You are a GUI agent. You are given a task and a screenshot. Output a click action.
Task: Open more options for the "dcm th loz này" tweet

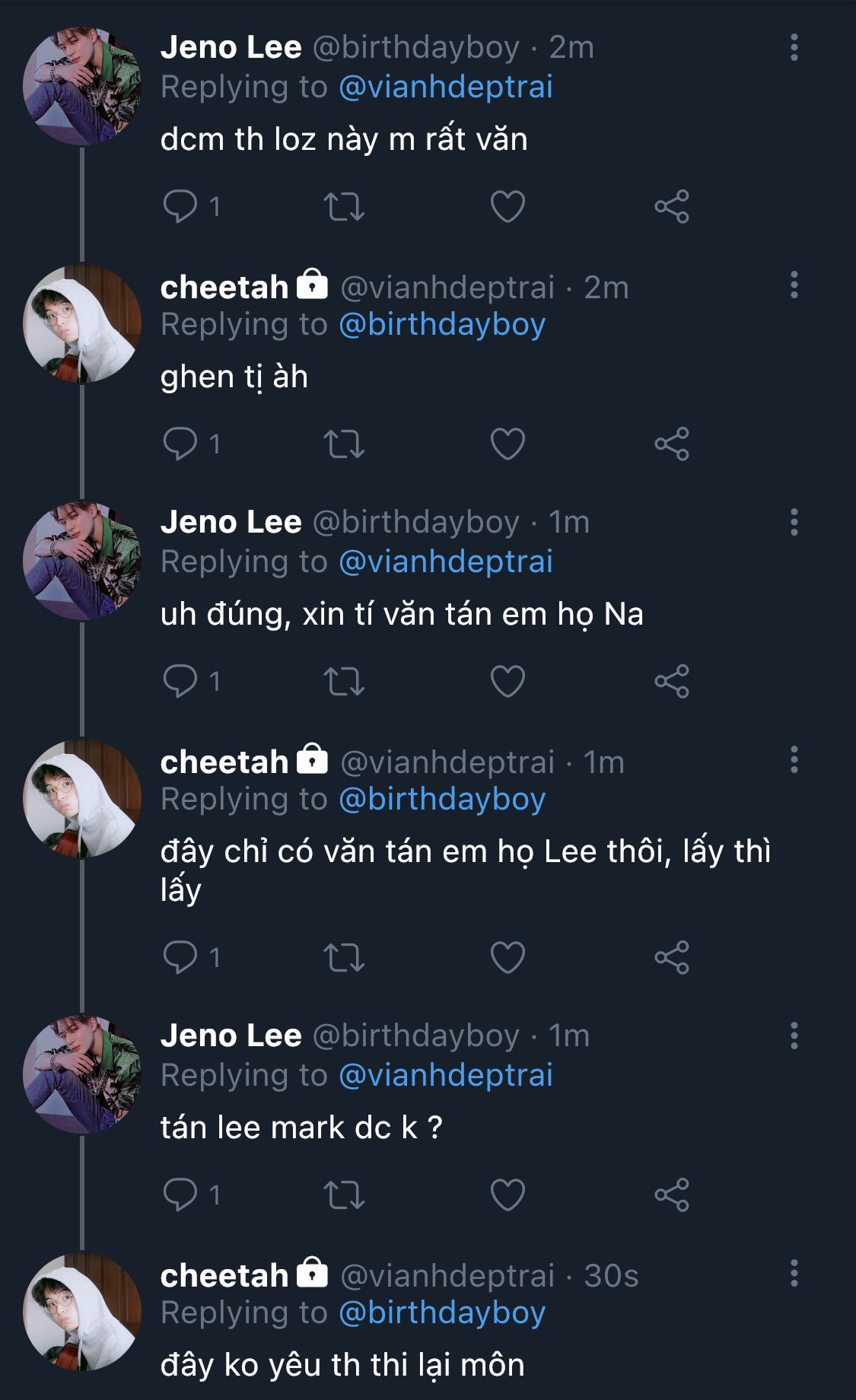point(794,47)
